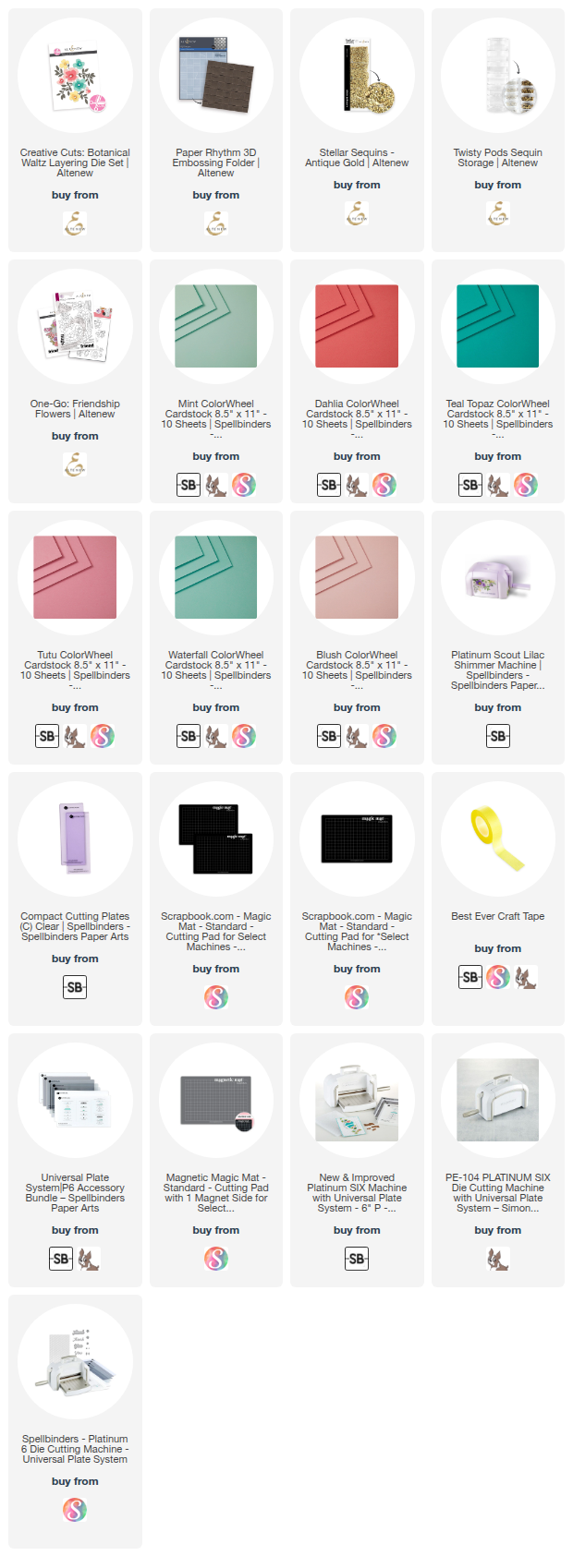The width and height of the screenshot is (573, 1568).
Task: Open One-Go: Friendship Flowers product link
Action: tap(75, 409)
